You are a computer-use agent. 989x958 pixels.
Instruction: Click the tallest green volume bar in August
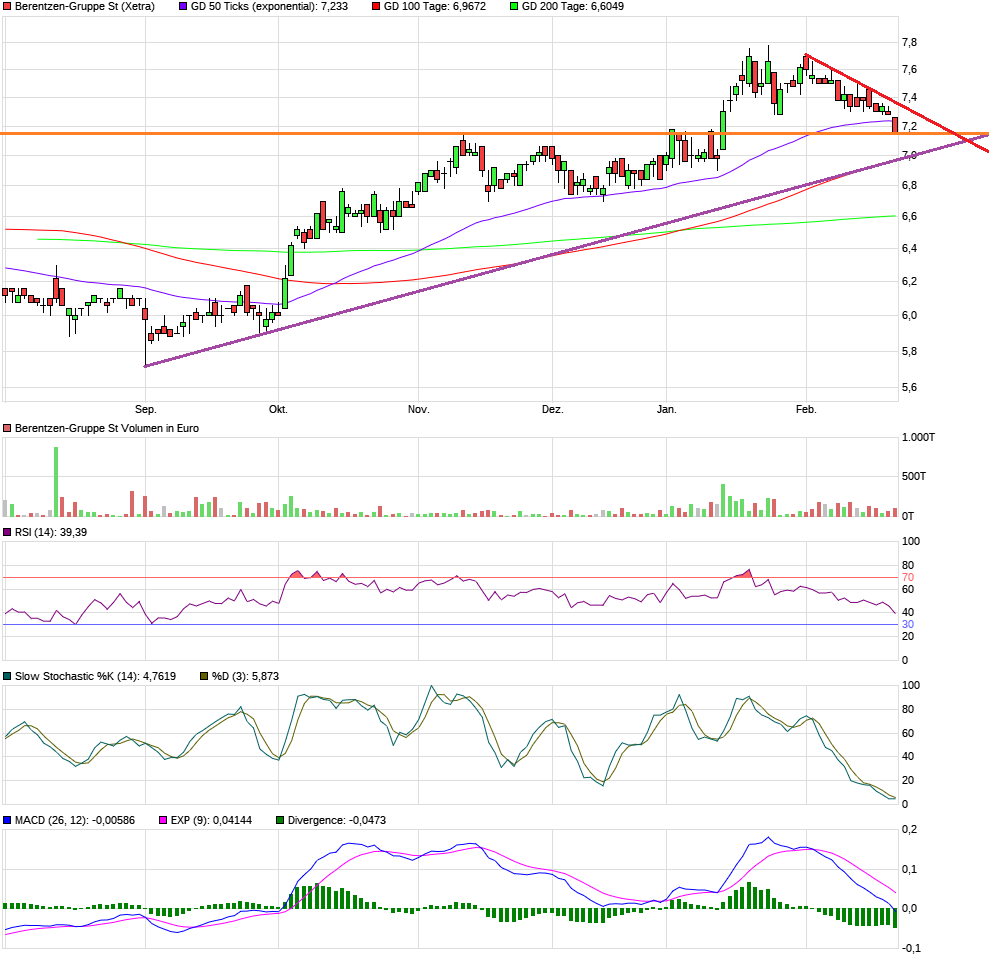(56, 482)
